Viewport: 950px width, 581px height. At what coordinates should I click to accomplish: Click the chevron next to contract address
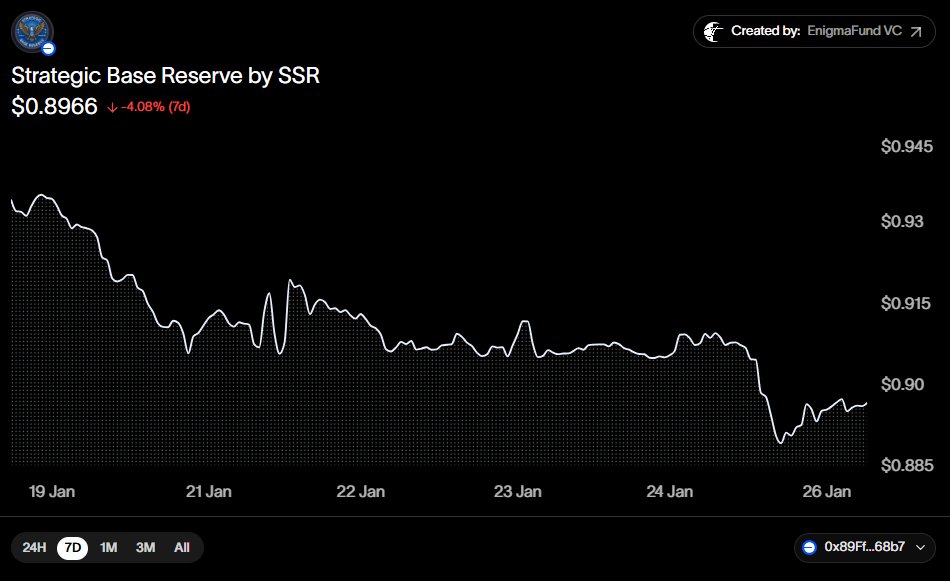point(920,547)
